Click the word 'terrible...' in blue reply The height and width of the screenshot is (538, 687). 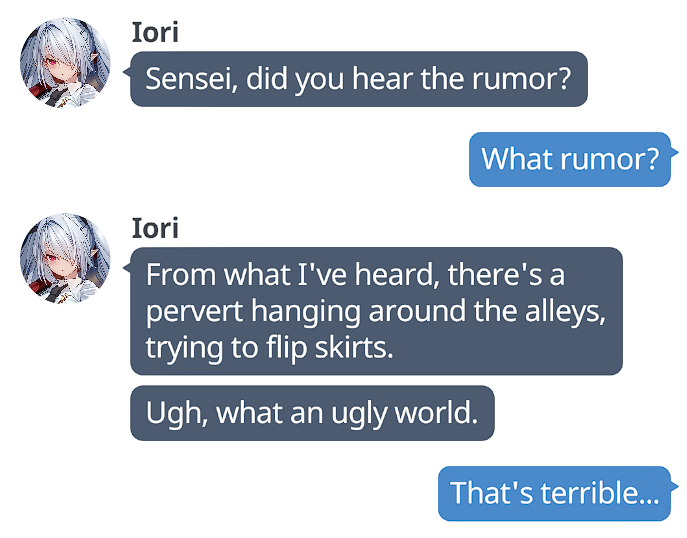pyautogui.click(x=600, y=493)
